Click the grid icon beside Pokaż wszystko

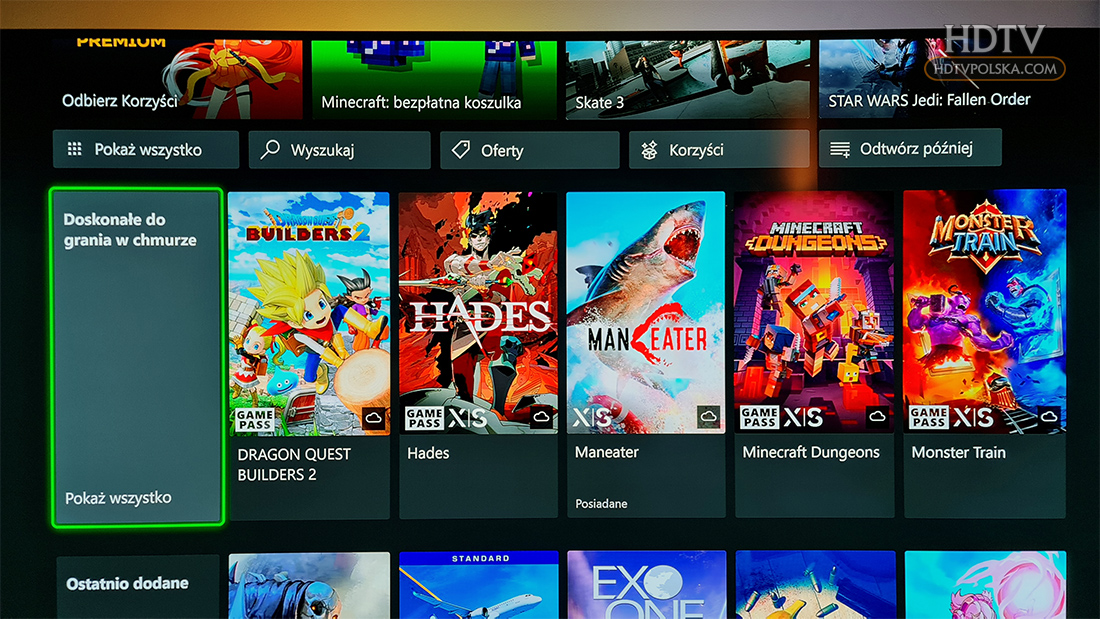pos(74,149)
